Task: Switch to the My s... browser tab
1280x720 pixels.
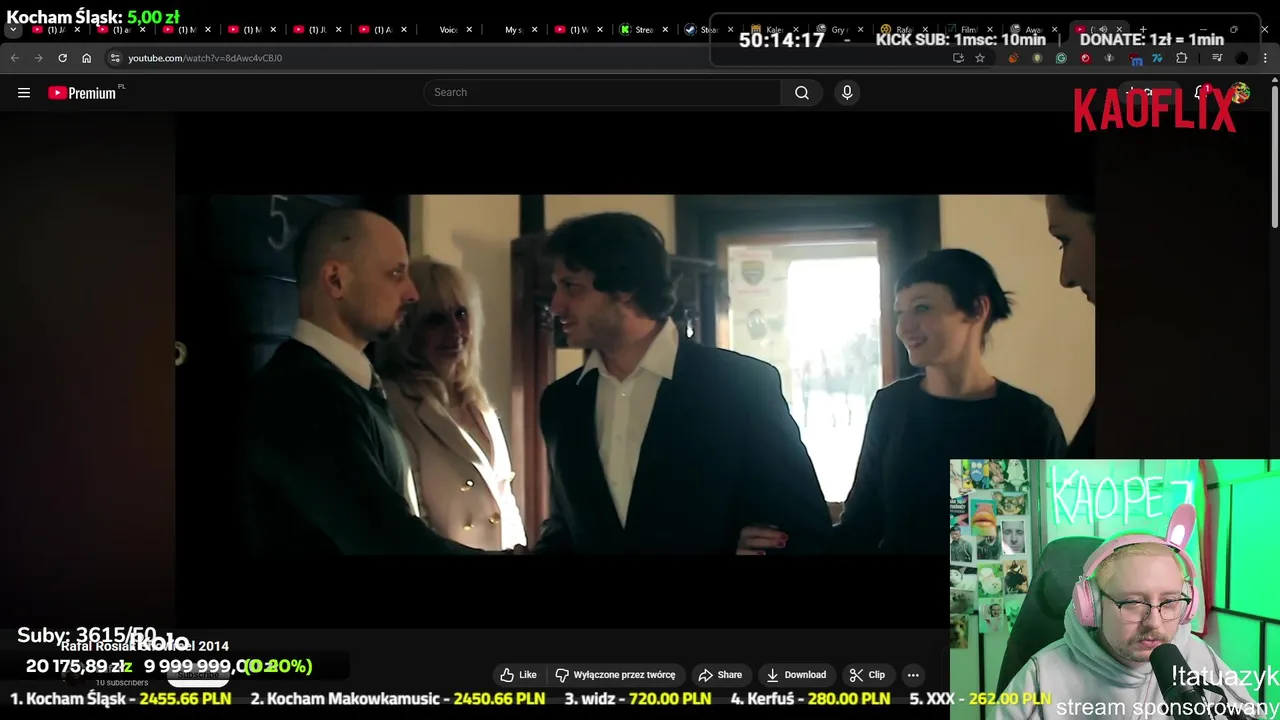Action: 512,30
